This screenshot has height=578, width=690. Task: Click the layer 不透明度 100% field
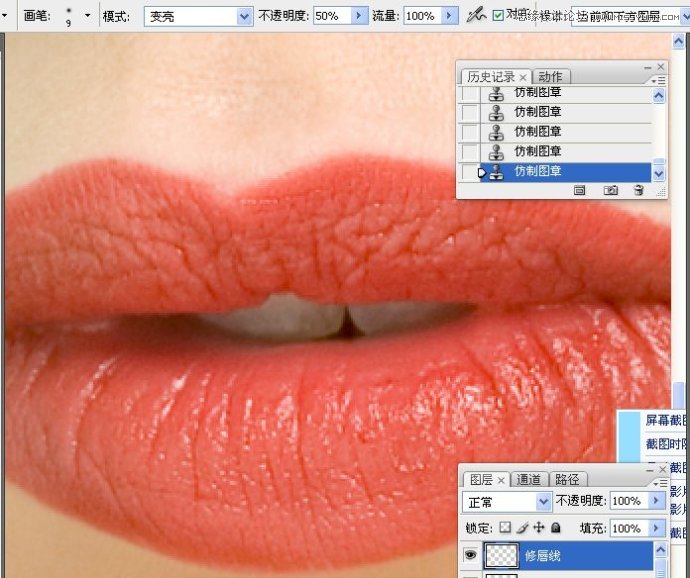pos(629,501)
